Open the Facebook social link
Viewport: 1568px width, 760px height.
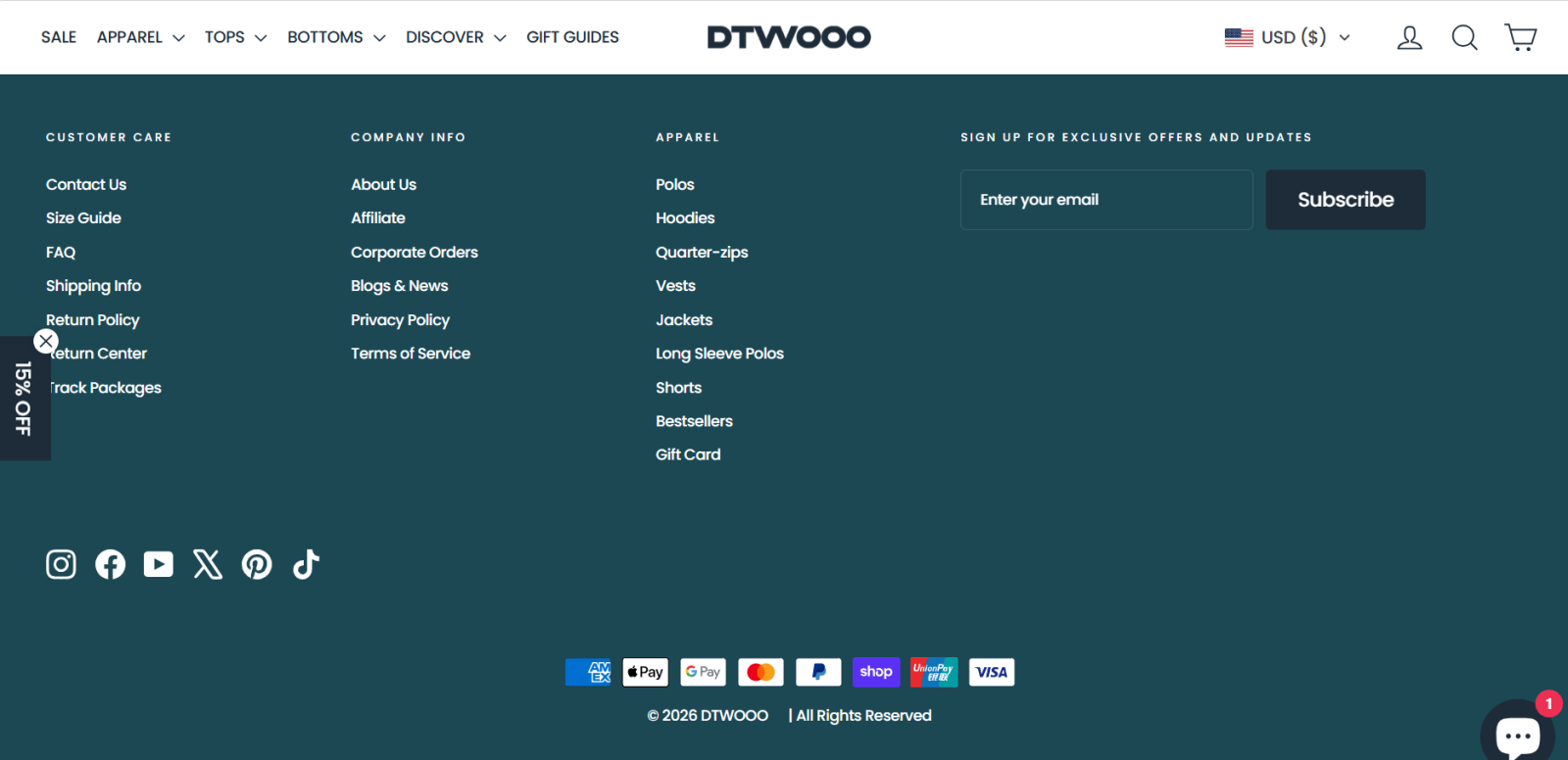(x=110, y=564)
